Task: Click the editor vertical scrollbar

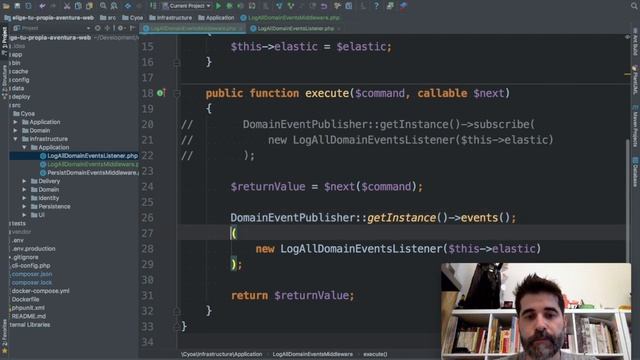Action: (628, 200)
